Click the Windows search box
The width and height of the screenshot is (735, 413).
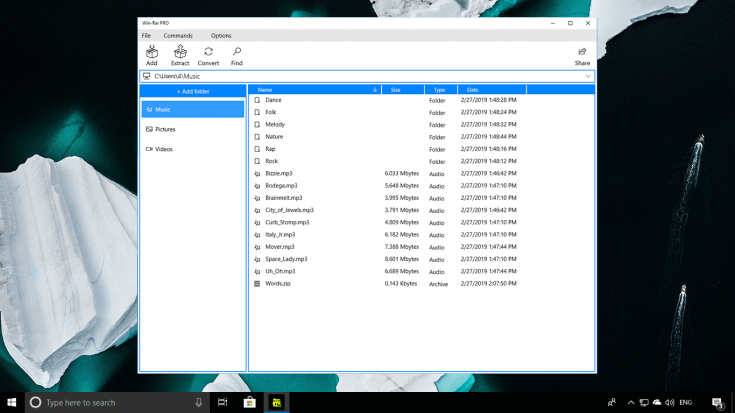pos(110,402)
